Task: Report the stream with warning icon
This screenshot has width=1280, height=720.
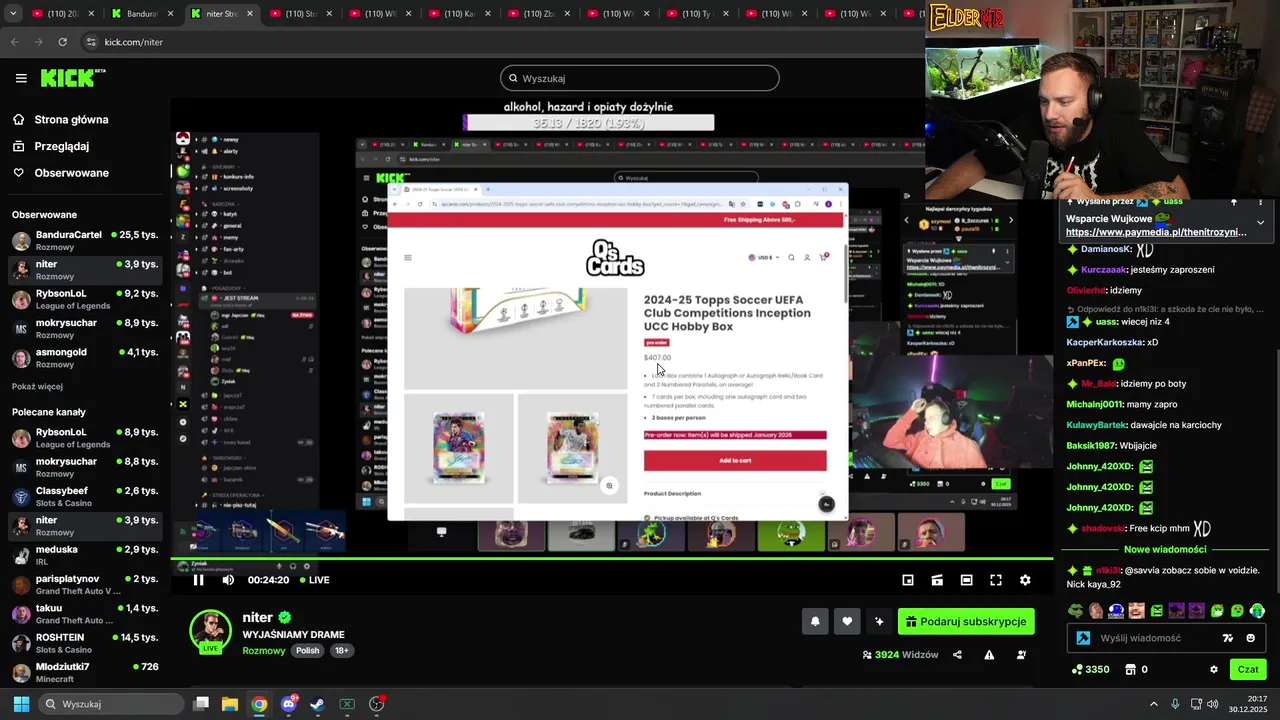Action: [x=989, y=655]
